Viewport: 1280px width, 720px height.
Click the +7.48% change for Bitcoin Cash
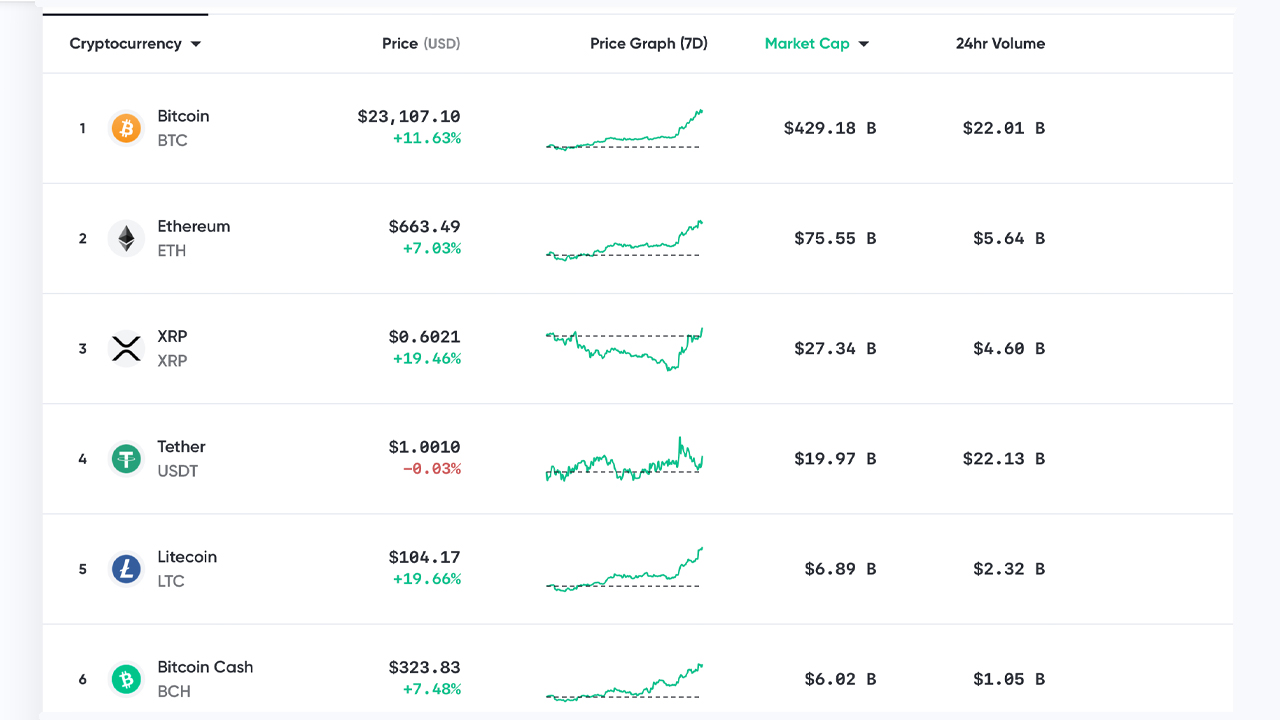pos(432,689)
